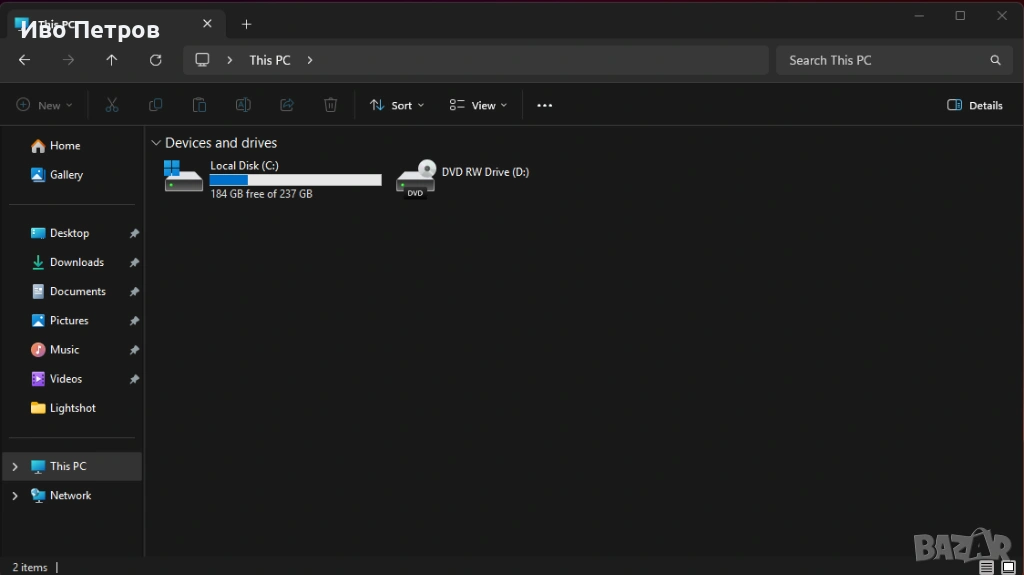Screen dimensions: 1024x575
Task: Select Local Disk (C:) drive
Action: (272, 178)
